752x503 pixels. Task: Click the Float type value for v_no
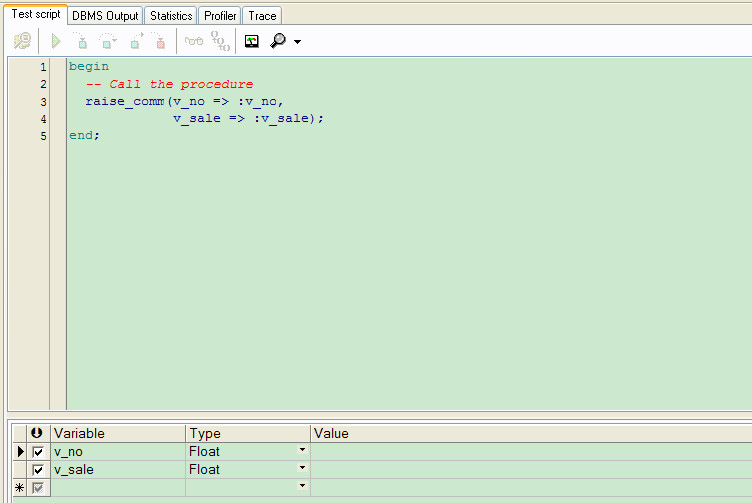[x=204, y=452]
